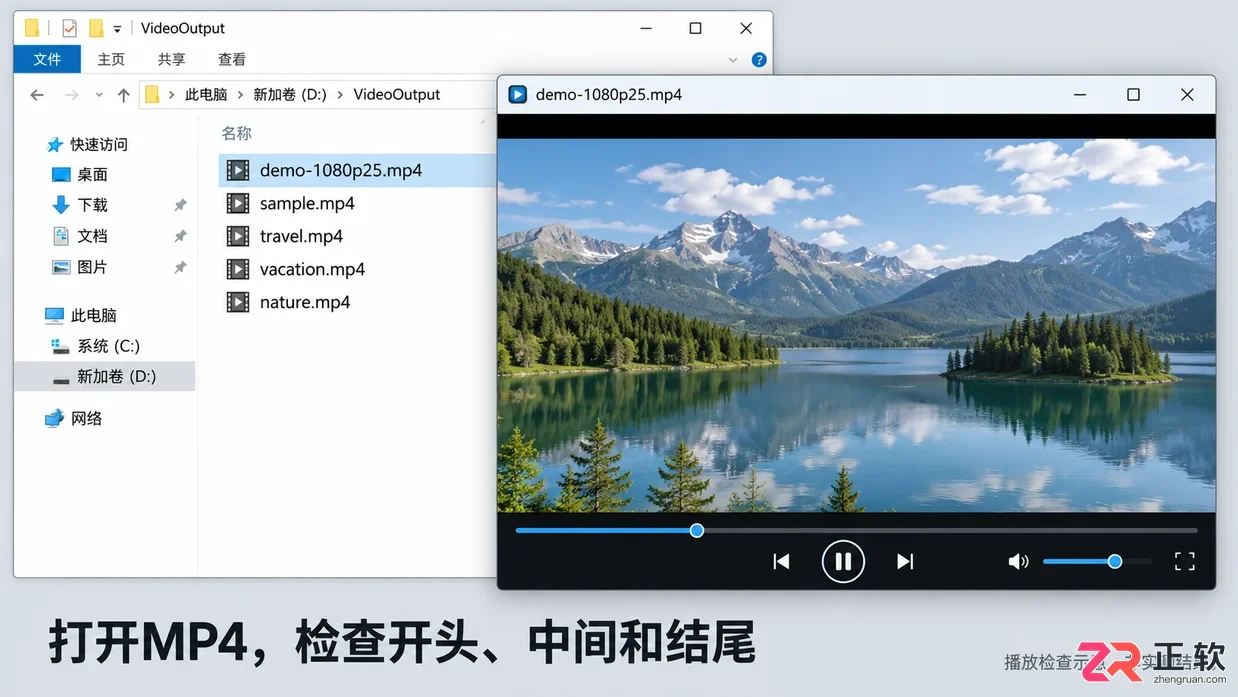Image resolution: width=1238 pixels, height=697 pixels.
Task: Open the blue Help icon in Explorer
Action: (x=759, y=60)
